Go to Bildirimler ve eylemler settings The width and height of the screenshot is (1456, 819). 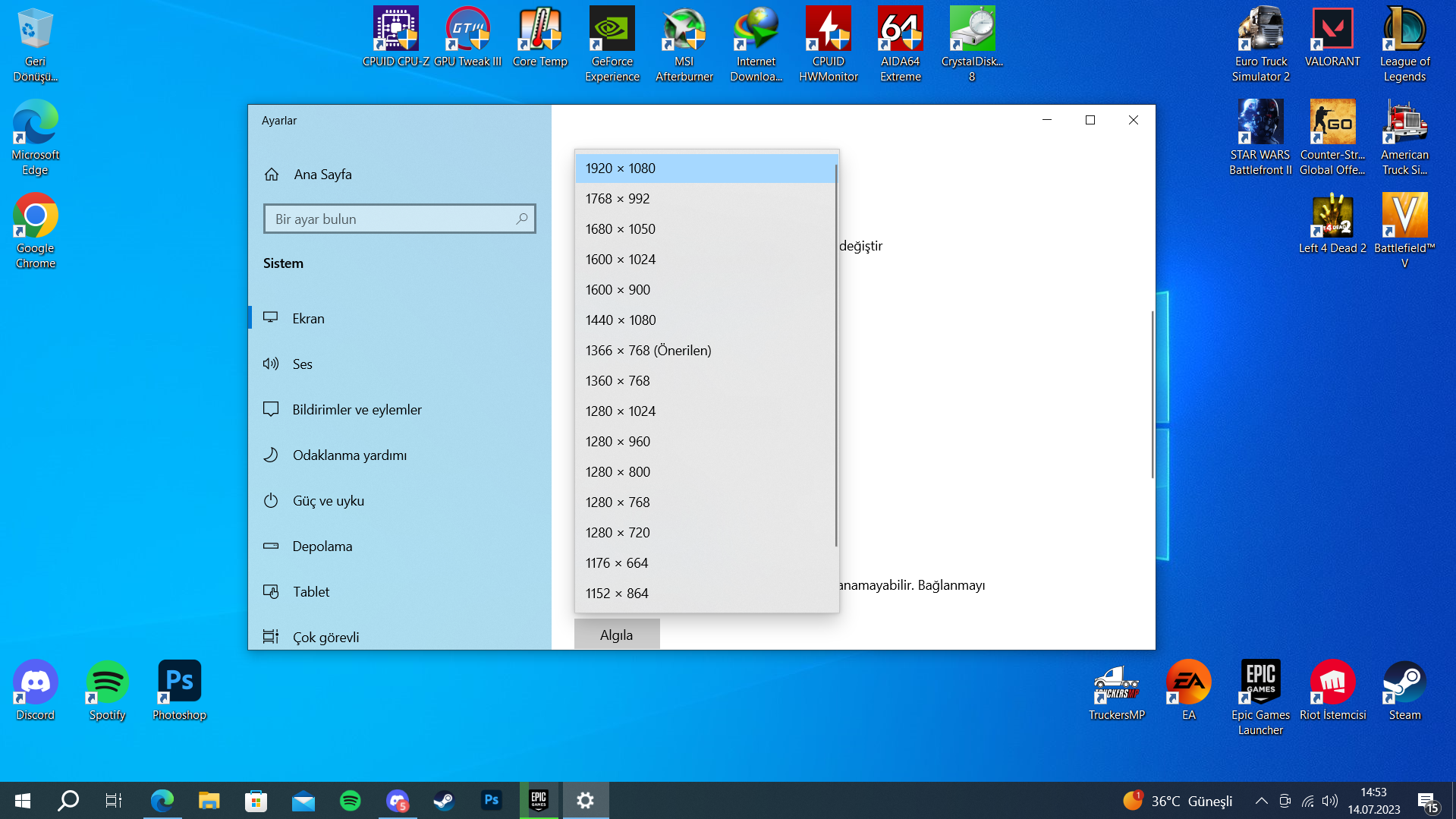pyautogui.click(x=357, y=410)
